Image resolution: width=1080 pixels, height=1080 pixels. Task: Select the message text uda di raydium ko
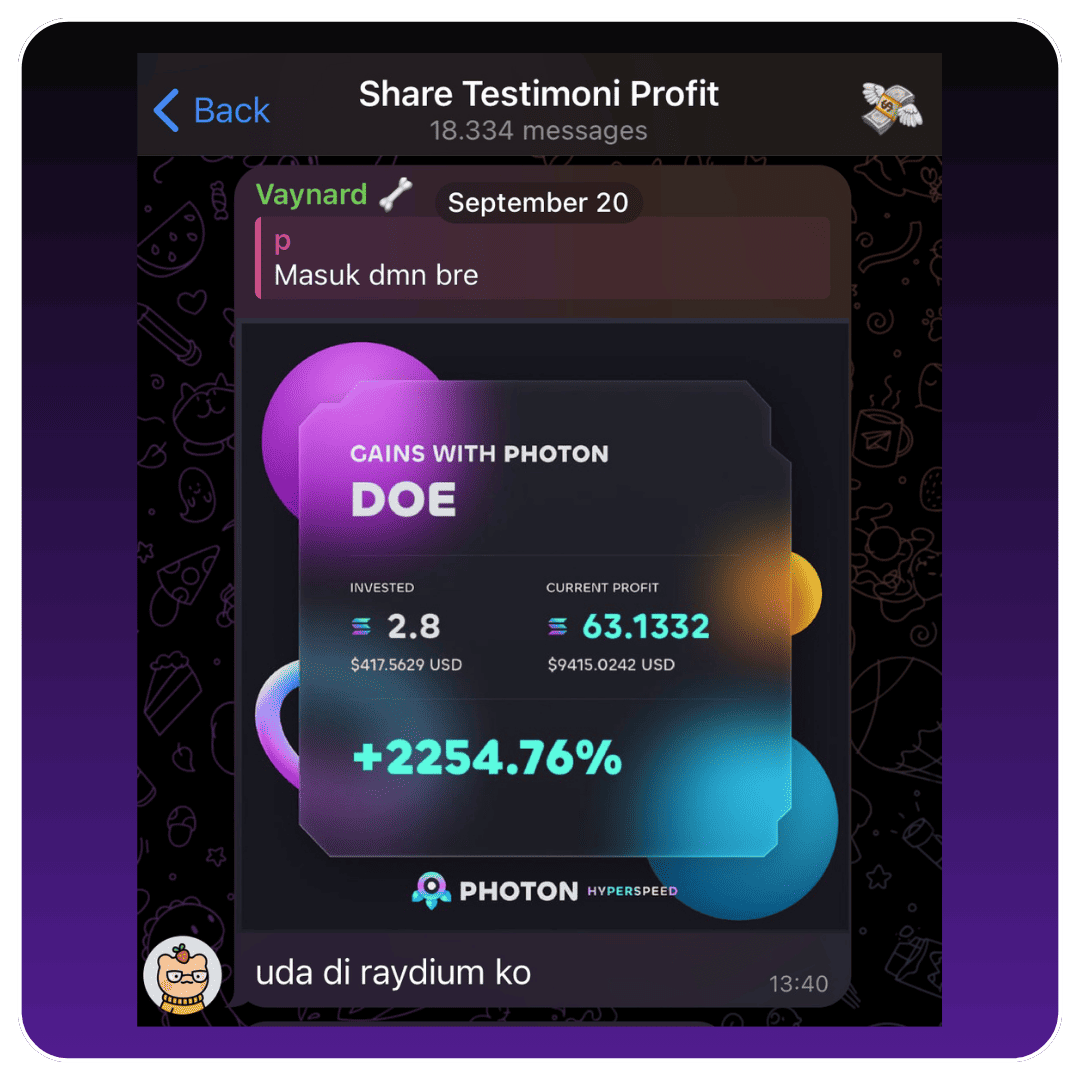(x=393, y=973)
